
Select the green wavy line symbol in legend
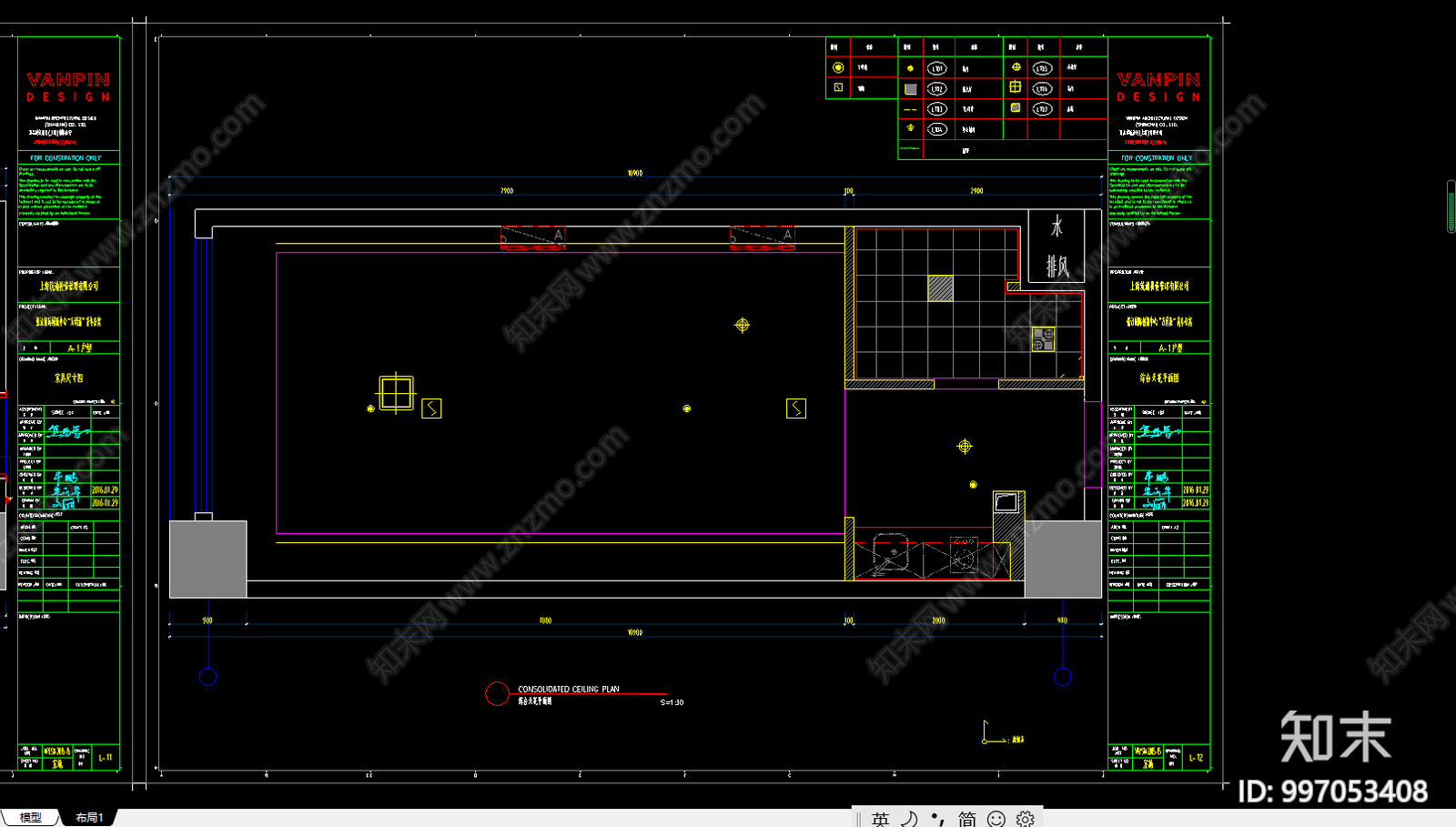click(x=910, y=148)
